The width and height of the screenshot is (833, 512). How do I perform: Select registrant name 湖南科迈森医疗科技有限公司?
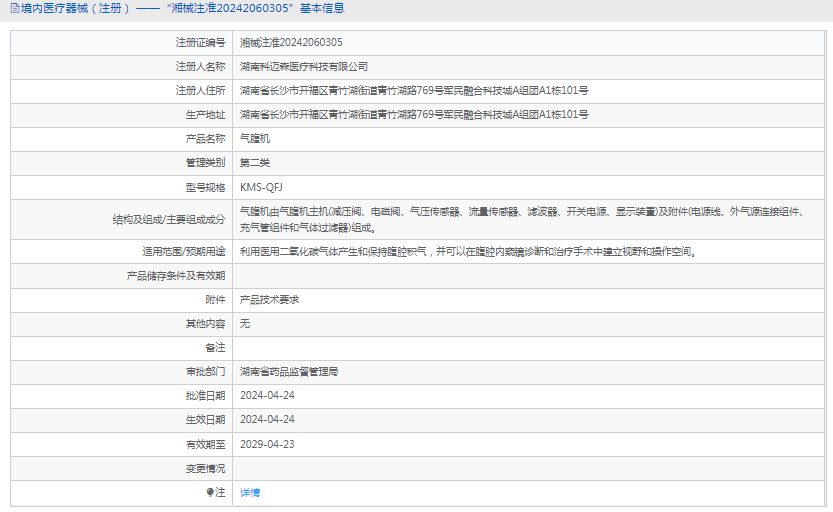[x=304, y=66]
